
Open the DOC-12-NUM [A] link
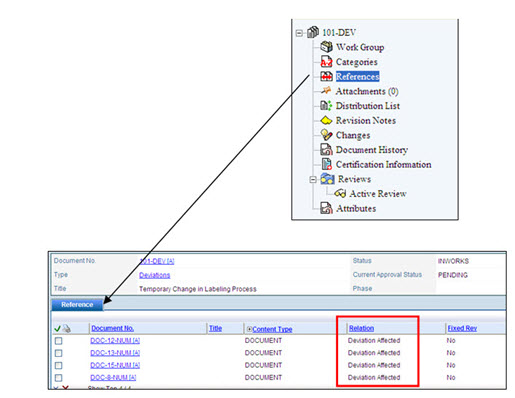(x=115, y=341)
